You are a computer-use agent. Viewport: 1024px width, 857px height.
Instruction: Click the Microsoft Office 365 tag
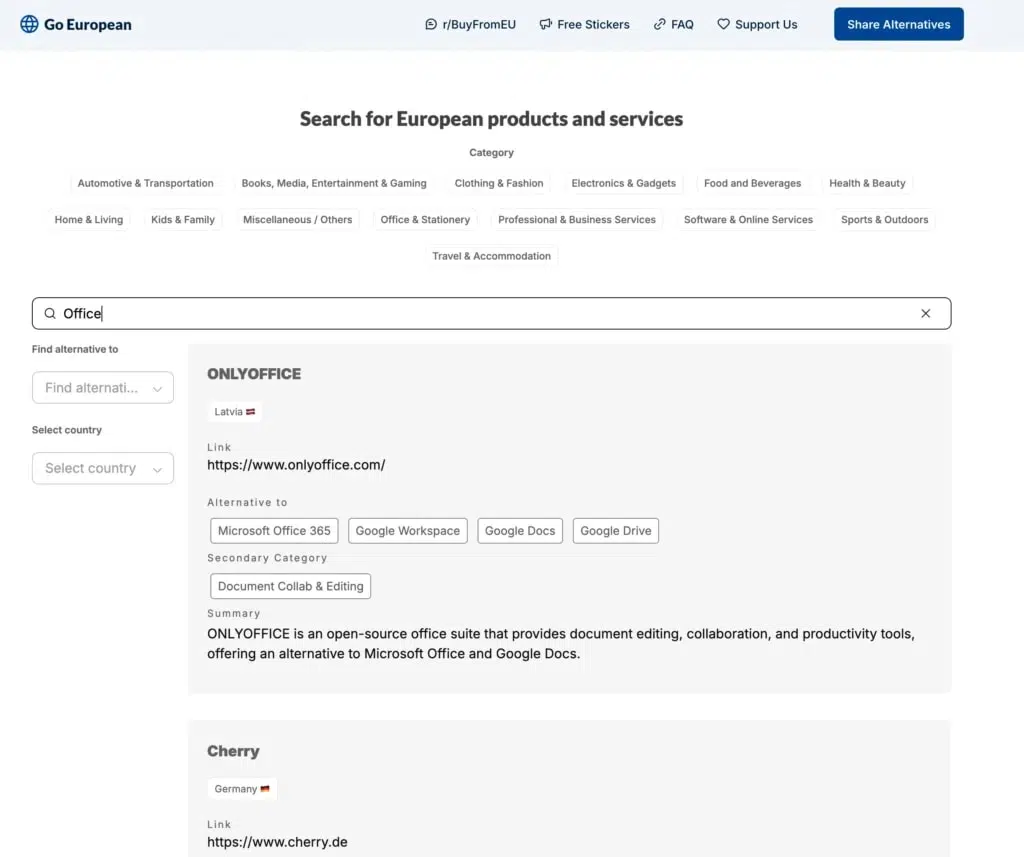tap(274, 531)
